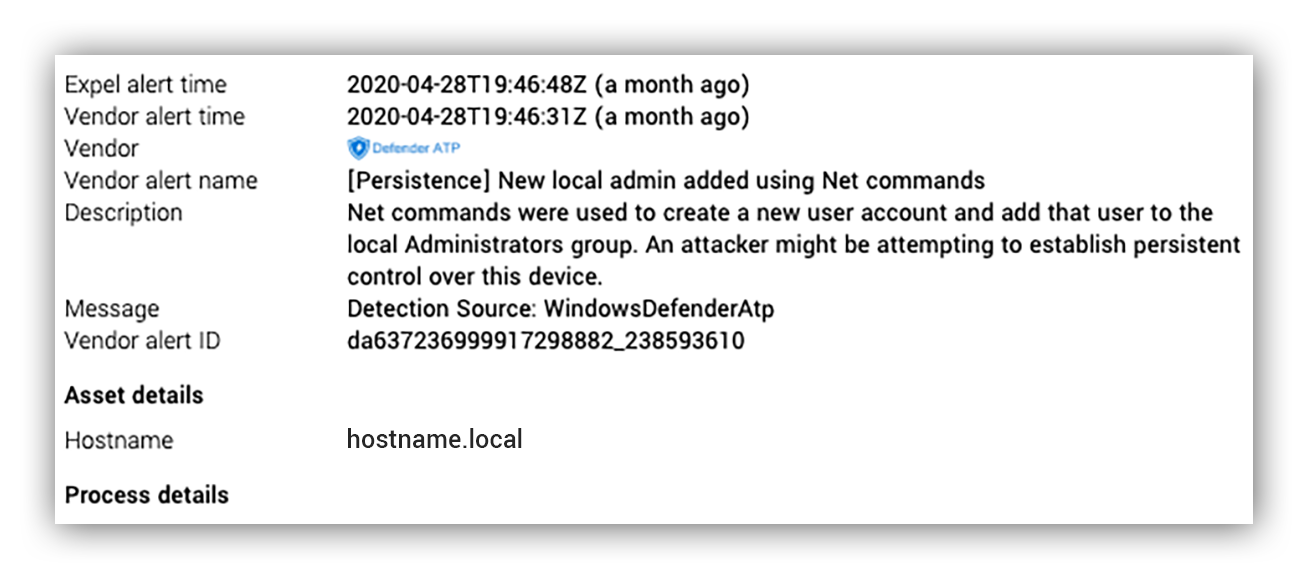Click the Defender ATP shield icon
The image size is (1308, 579).
point(358,148)
